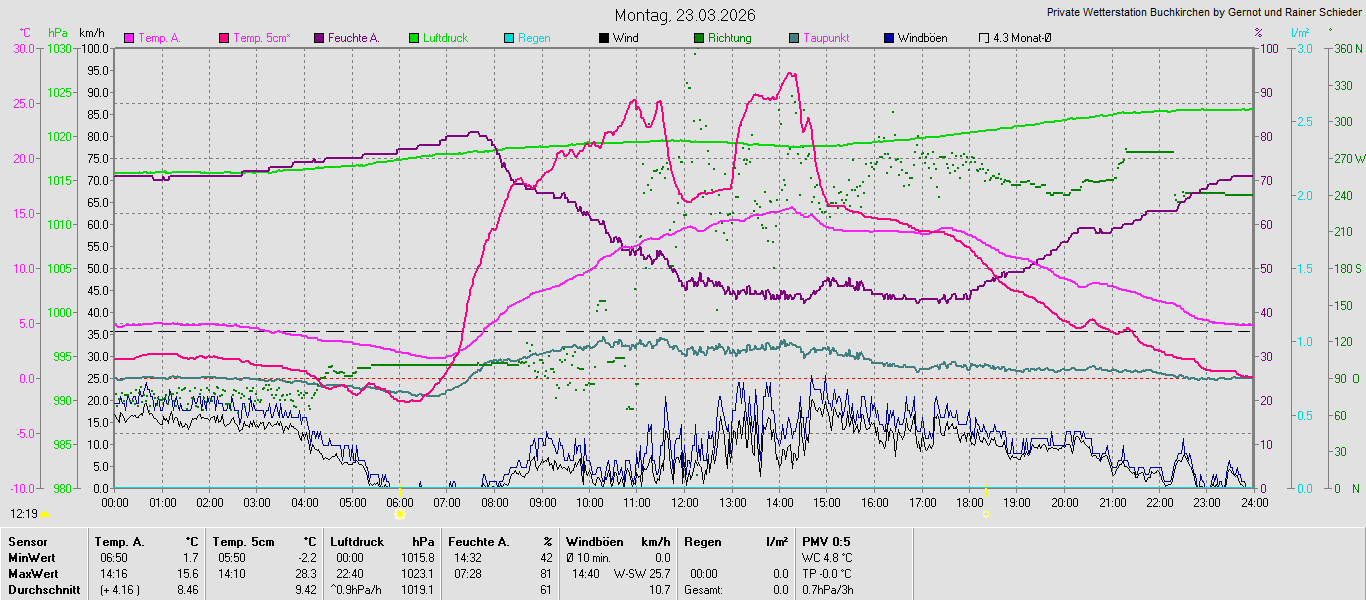Viewport: 1366px width, 600px height.
Task: Click the 12:00 label on time axis
Action: pyautogui.click(x=685, y=502)
